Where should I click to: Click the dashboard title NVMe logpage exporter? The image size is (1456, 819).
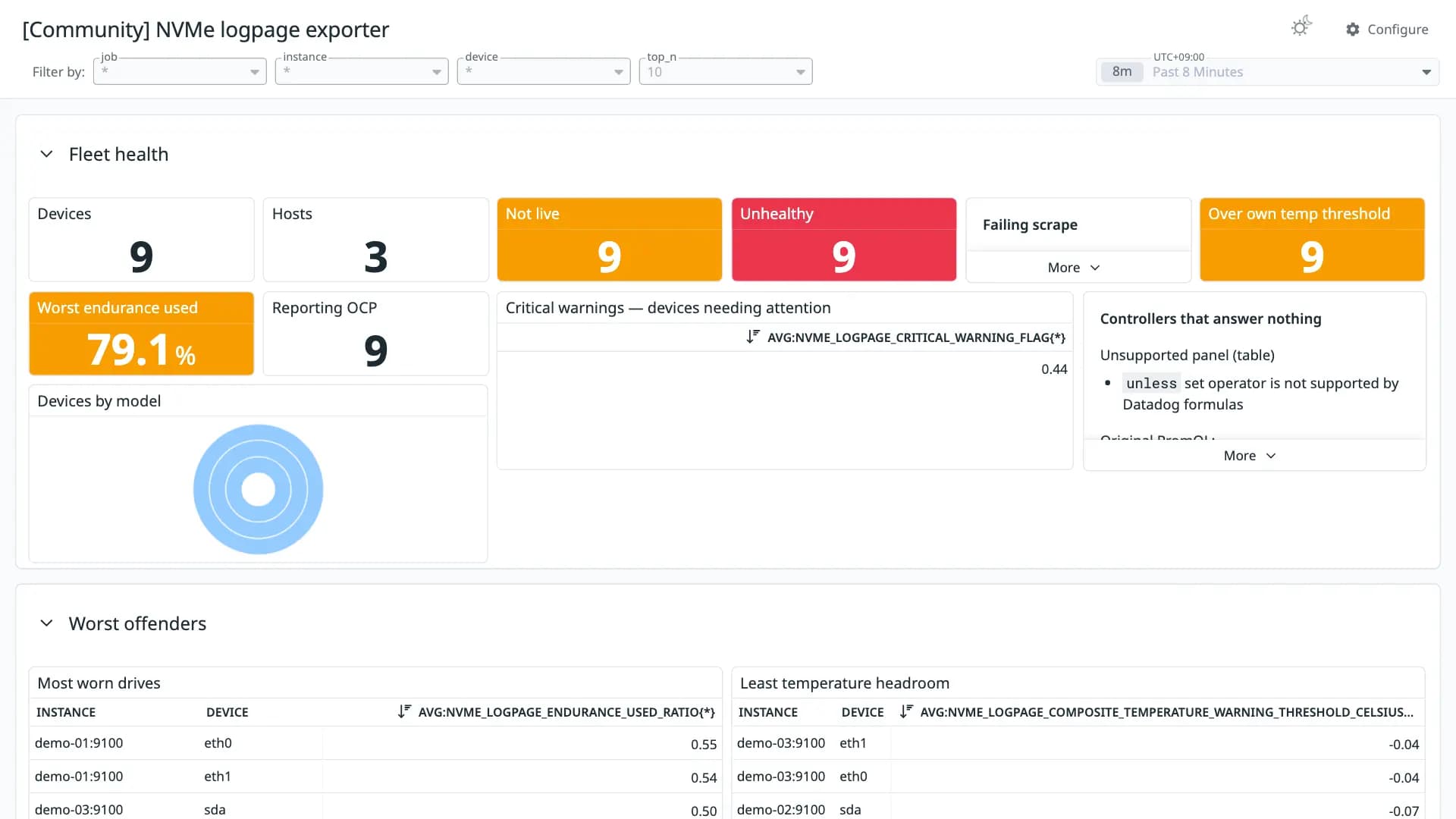pyautogui.click(x=206, y=30)
